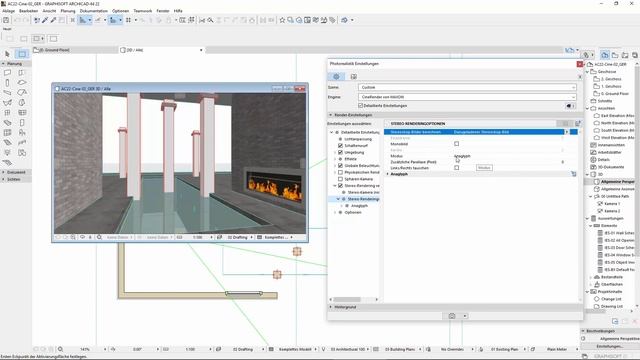640x360 pixels.
Task: Open the Ansicht menu
Action: tap(49, 11)
